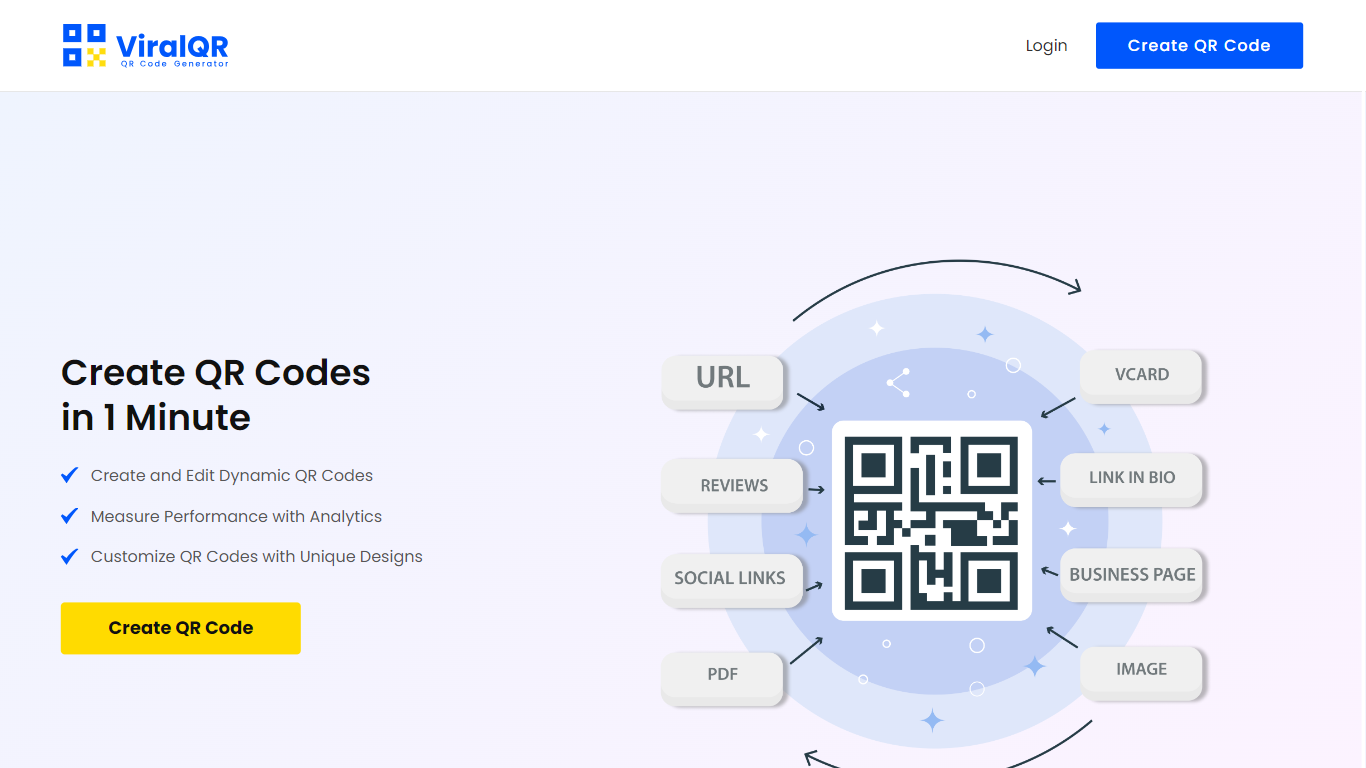1366x768 pixels.
Task: Click checkmark beside Create and Edit Dynamic
Action: 69,475
